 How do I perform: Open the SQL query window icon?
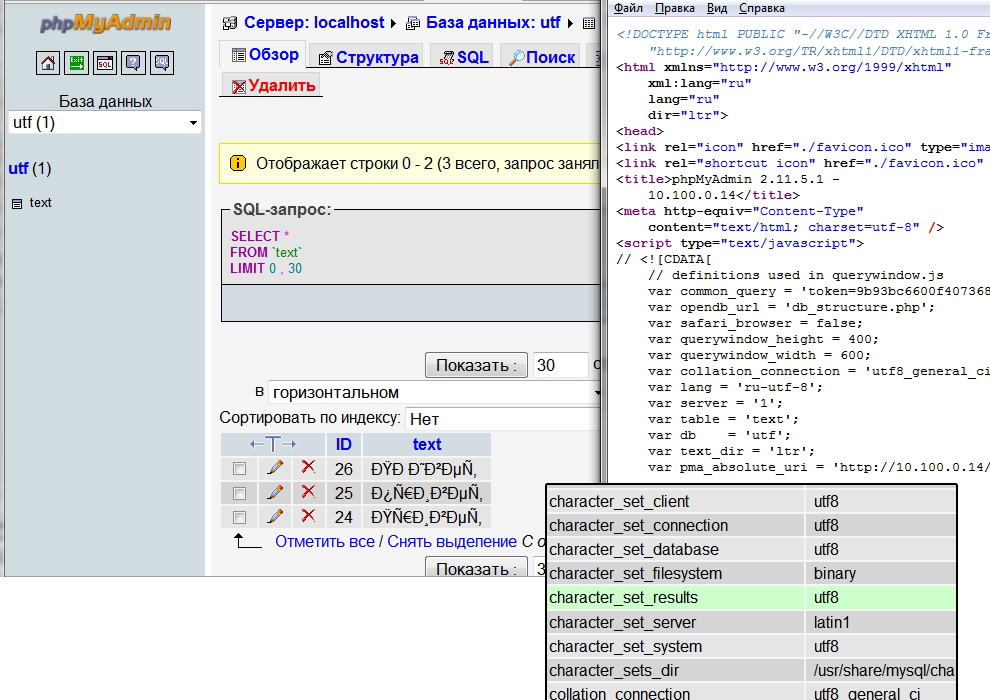[105, 64]
